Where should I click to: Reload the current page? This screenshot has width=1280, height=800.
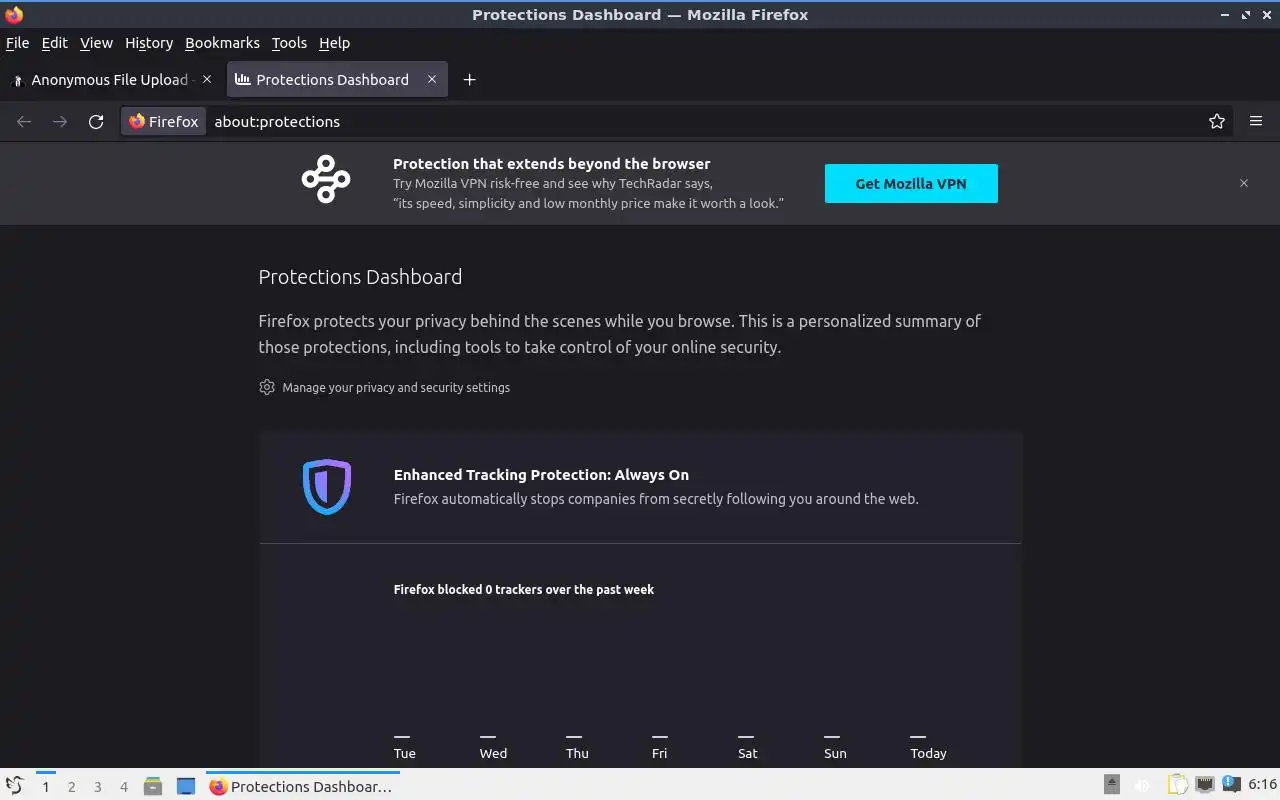tap(96, 121)
